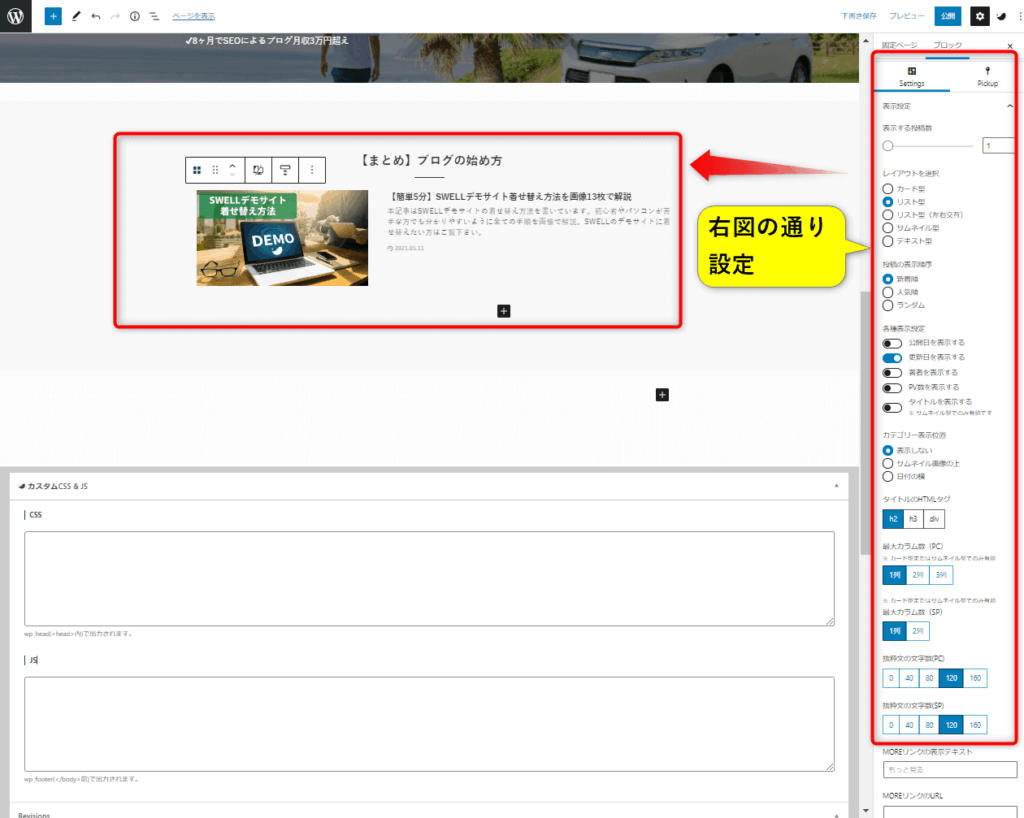
Task: Toggle 著者を表示する switch
Action: pyautogui.click(x=892, y=373)
